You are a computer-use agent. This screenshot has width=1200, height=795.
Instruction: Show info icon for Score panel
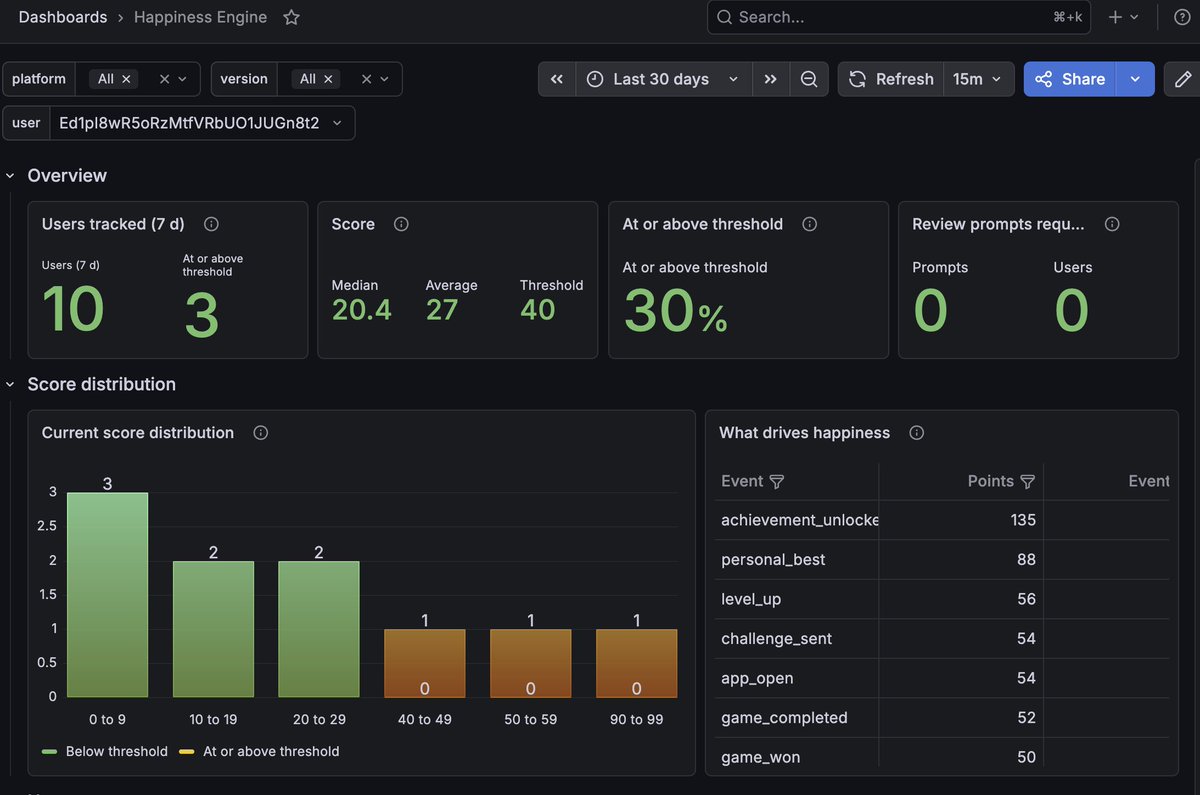click(401, 224)
